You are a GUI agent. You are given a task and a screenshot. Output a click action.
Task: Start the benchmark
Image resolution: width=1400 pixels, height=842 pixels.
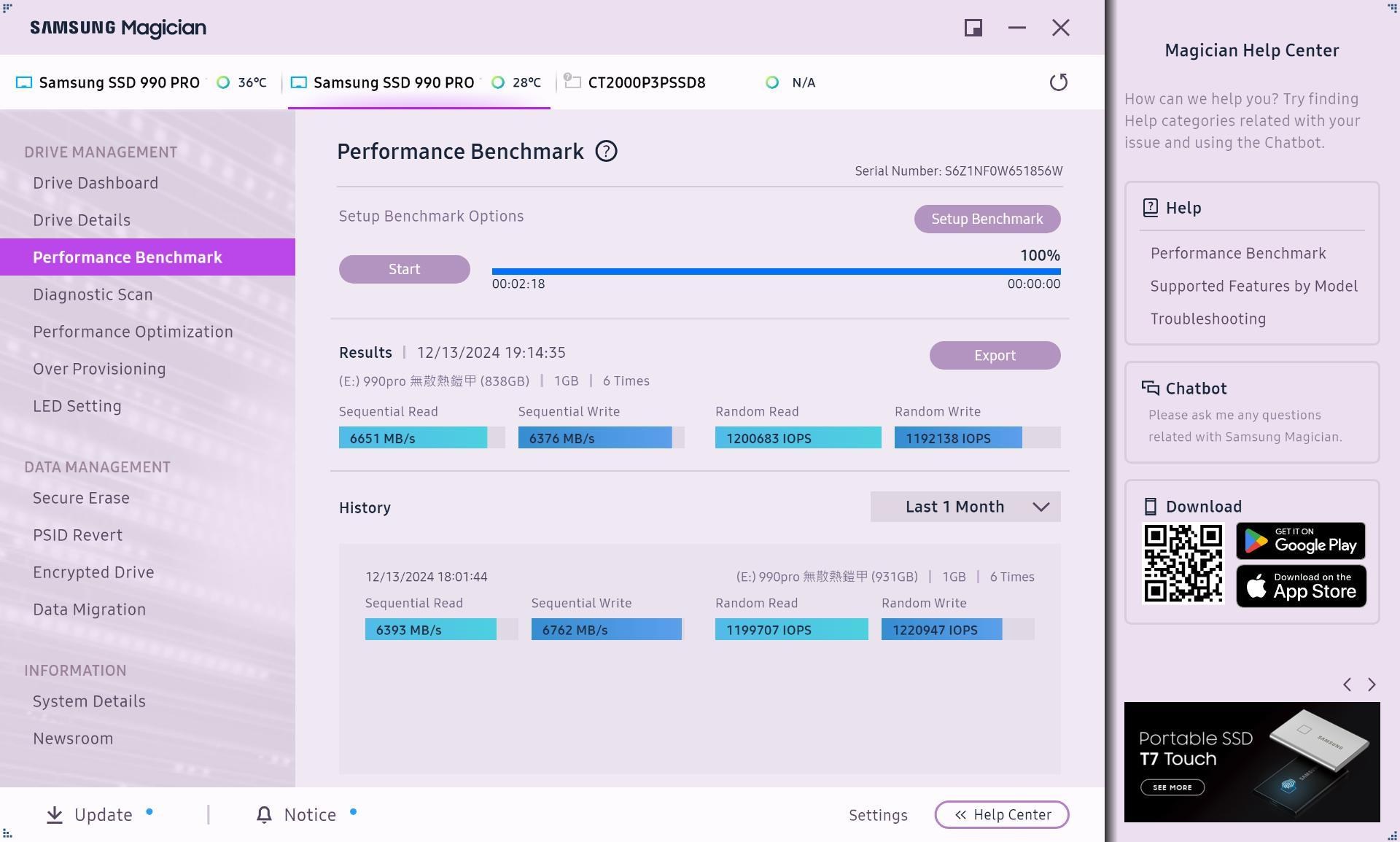tap(405, 269)
